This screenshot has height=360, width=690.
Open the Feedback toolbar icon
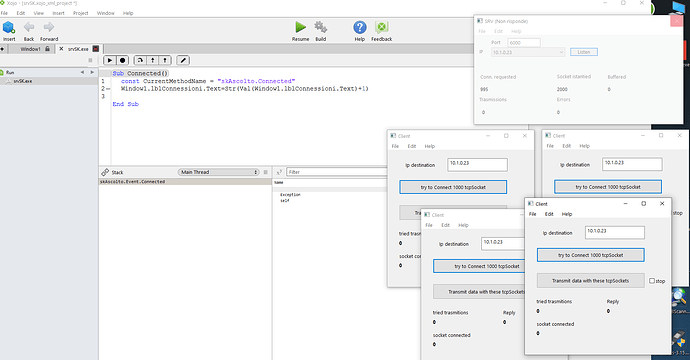tap(382, 27)
